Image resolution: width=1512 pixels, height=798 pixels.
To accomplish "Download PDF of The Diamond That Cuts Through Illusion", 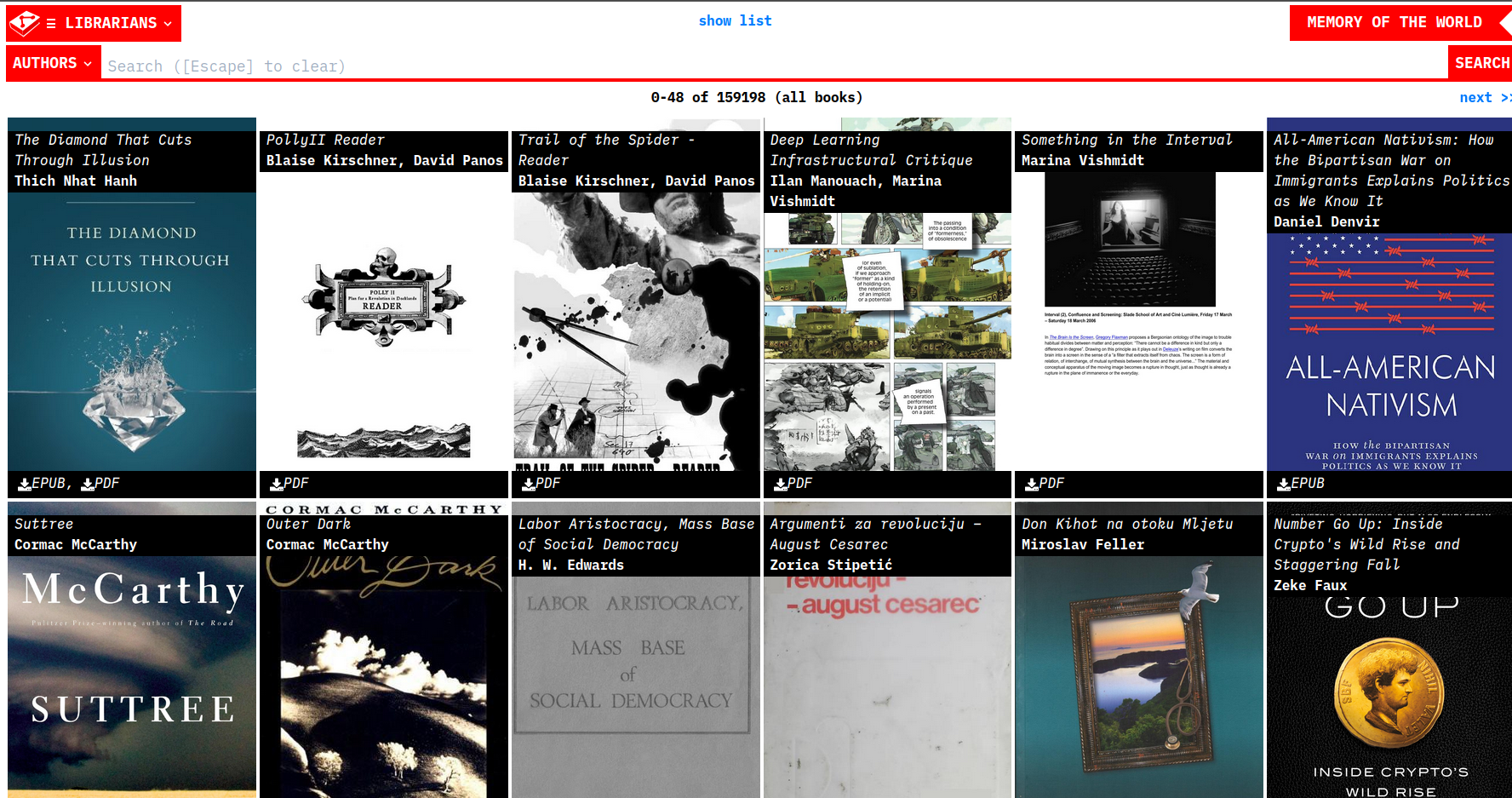I will [x=100, y=483].
